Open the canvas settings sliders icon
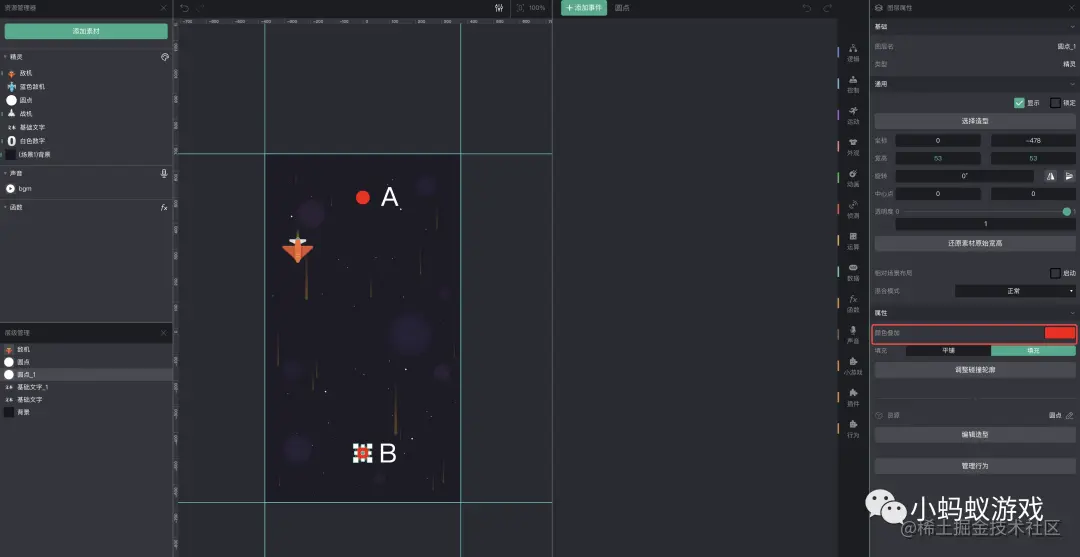Image resolution: width=1080 pixels, height=557 pixels. tap(499, 8)
